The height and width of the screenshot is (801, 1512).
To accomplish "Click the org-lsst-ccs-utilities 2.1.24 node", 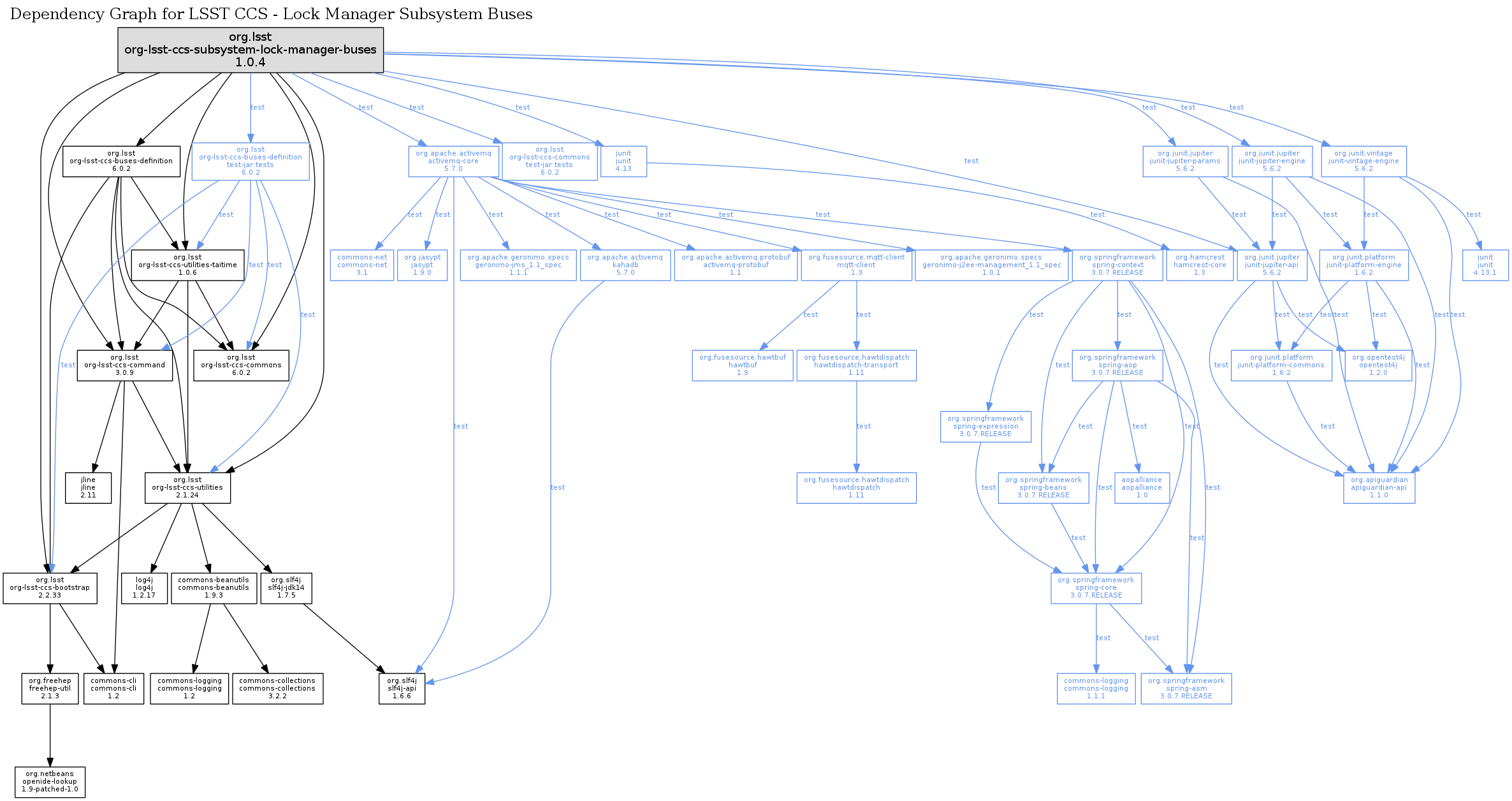I will [187, 488].
